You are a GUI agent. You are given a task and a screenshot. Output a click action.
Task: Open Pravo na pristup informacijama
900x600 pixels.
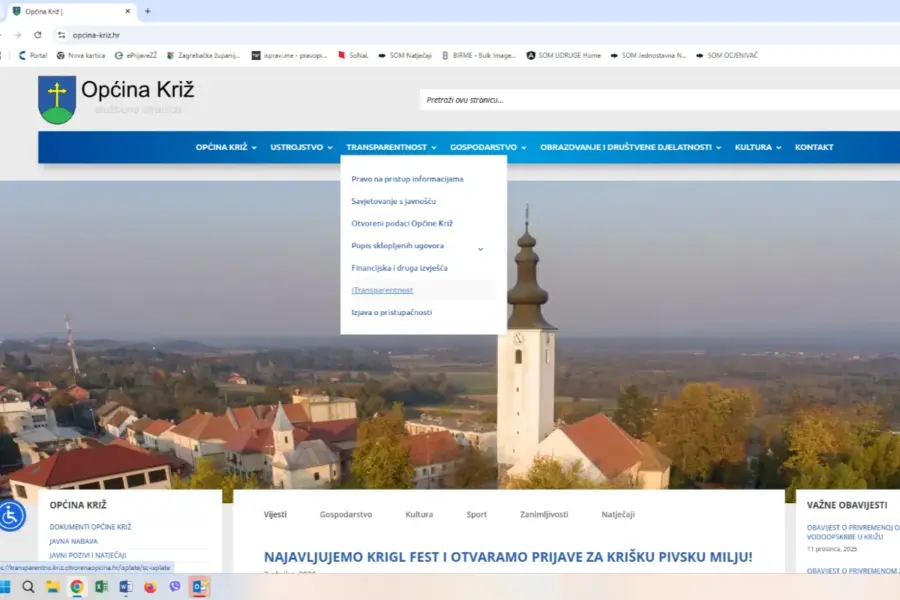tap(406, 178)
